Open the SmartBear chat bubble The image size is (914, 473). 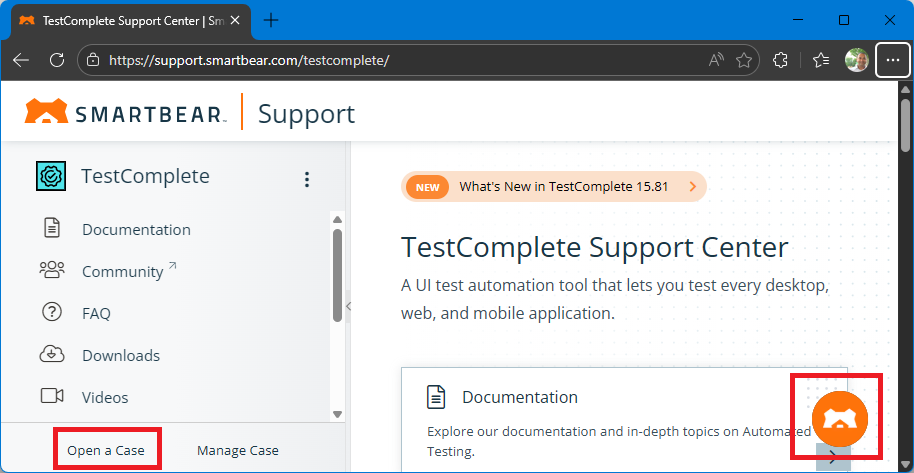839,419
